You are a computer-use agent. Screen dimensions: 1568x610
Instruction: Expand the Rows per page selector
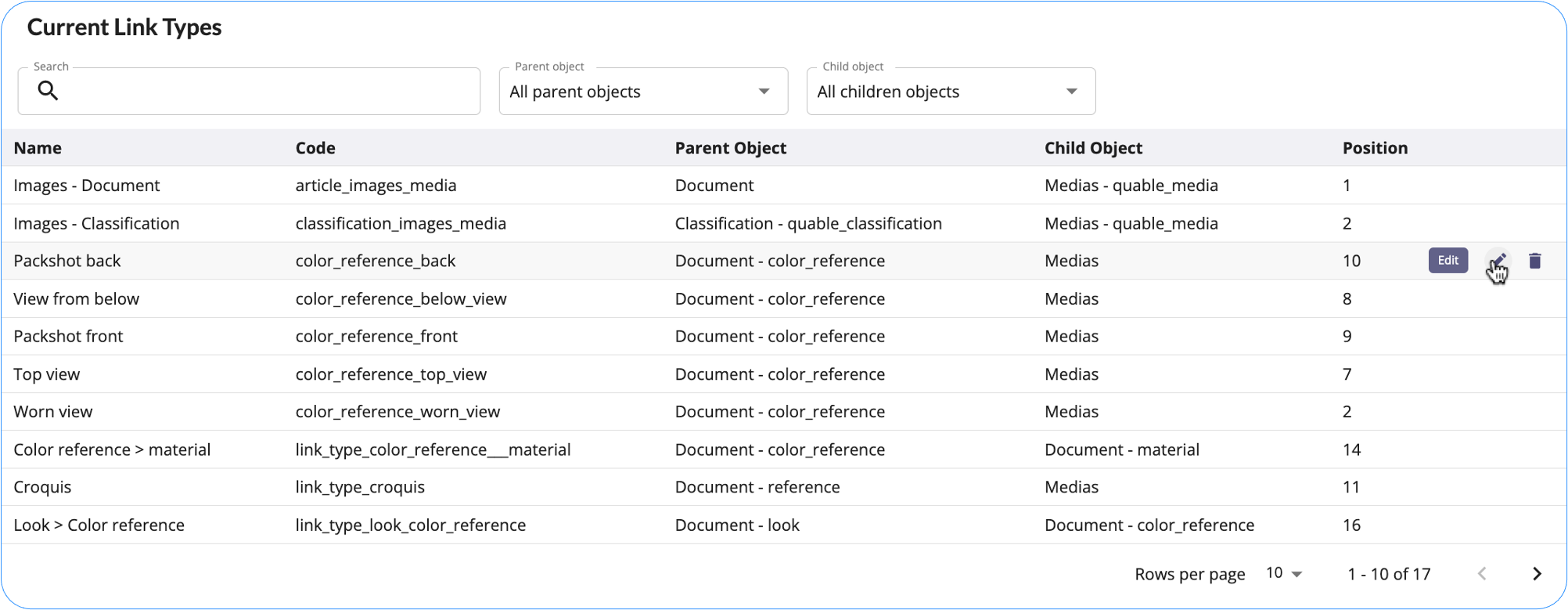[x=1284, y=573]
